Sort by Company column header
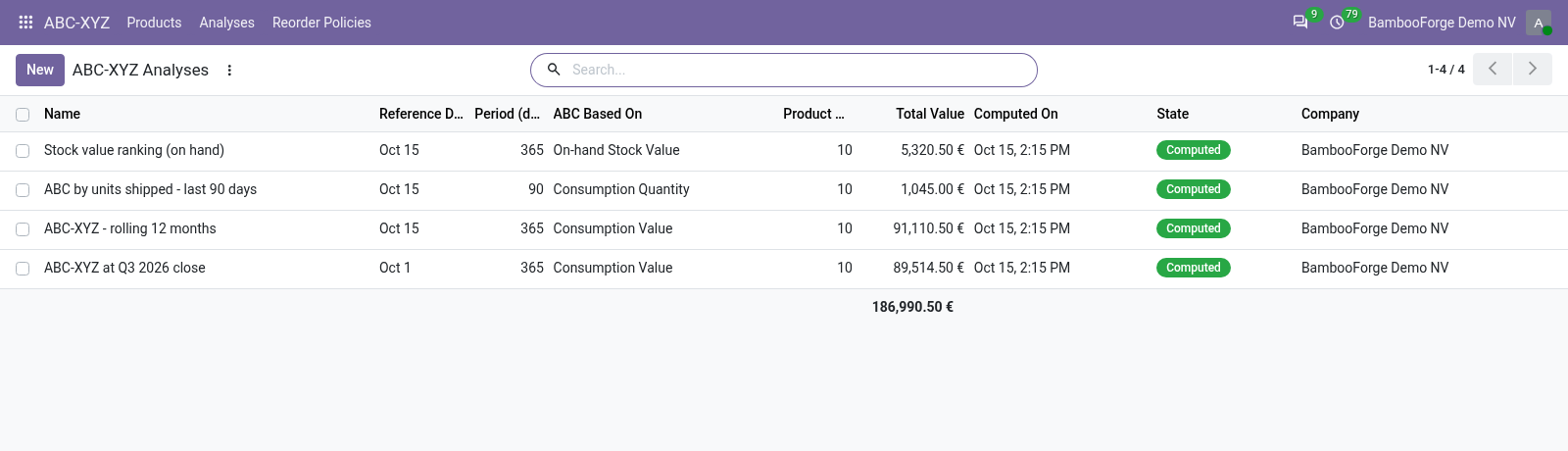 (1330, 114)
